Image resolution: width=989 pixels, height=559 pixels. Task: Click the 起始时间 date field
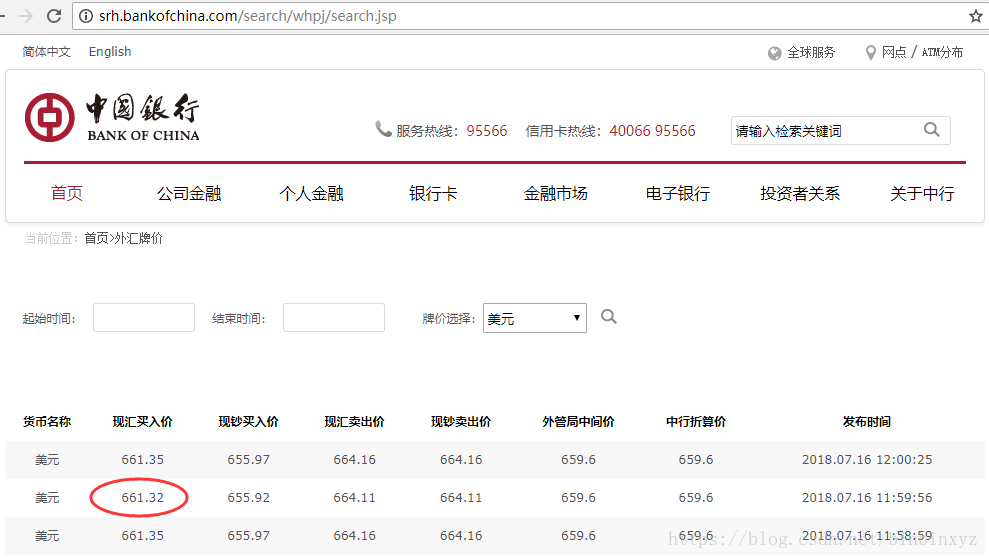144,317
